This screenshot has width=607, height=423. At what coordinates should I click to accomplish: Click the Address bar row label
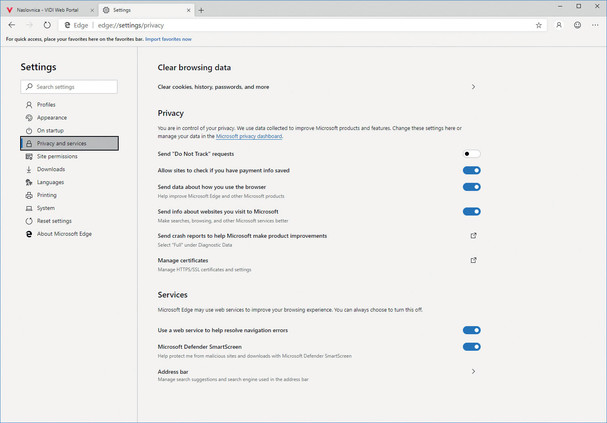[173, 372]
